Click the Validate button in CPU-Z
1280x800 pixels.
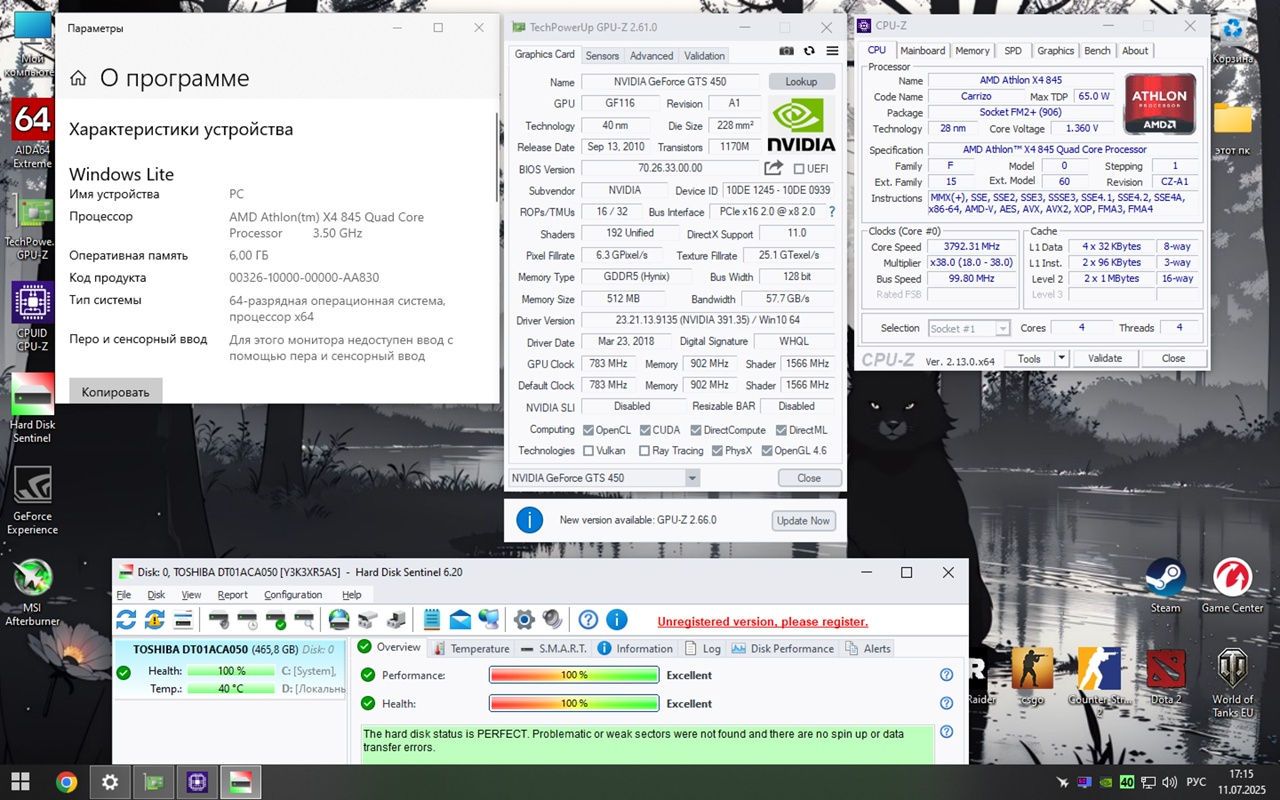point(1105,358)
